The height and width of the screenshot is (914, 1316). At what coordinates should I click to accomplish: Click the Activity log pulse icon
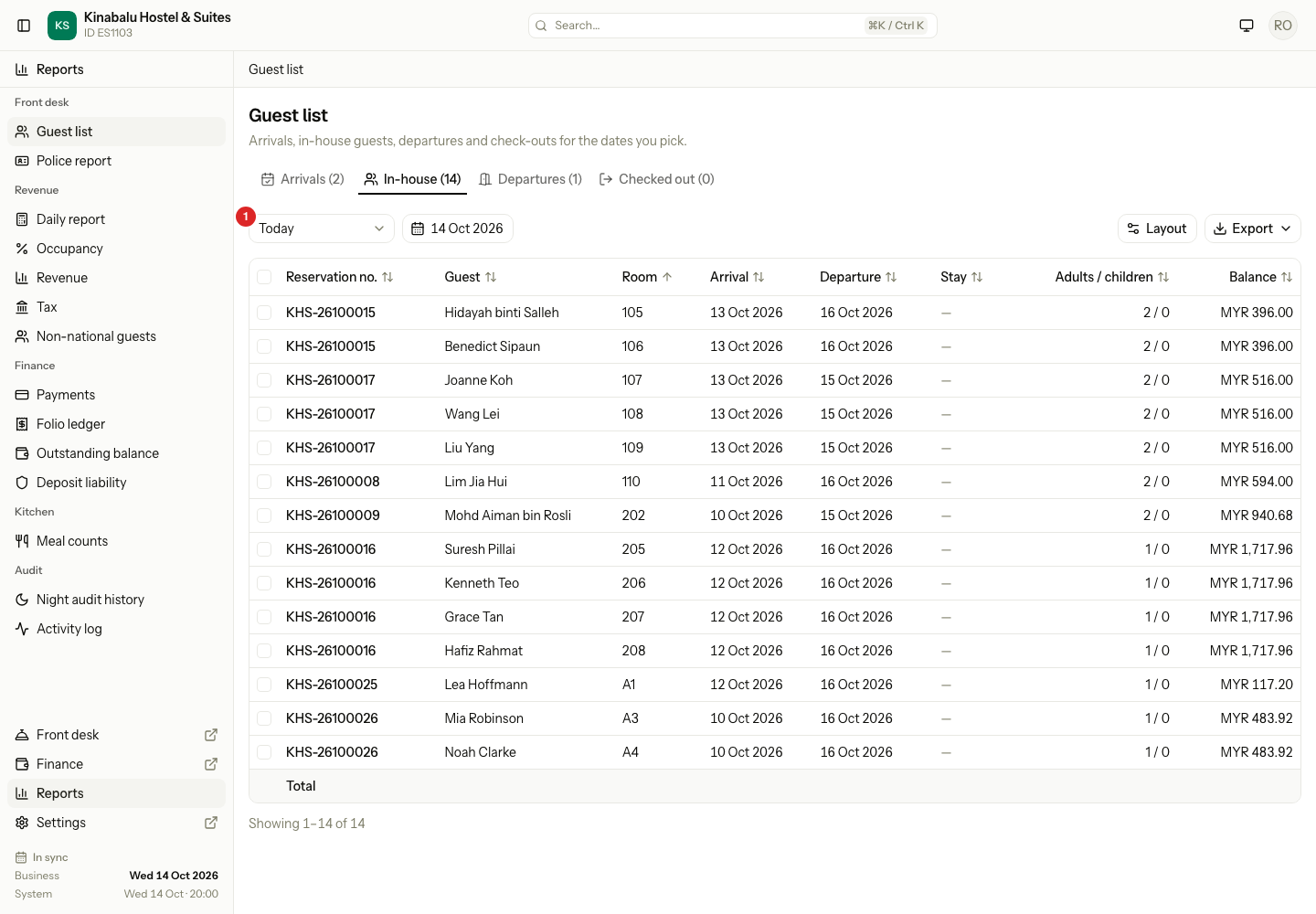[22, 629]
